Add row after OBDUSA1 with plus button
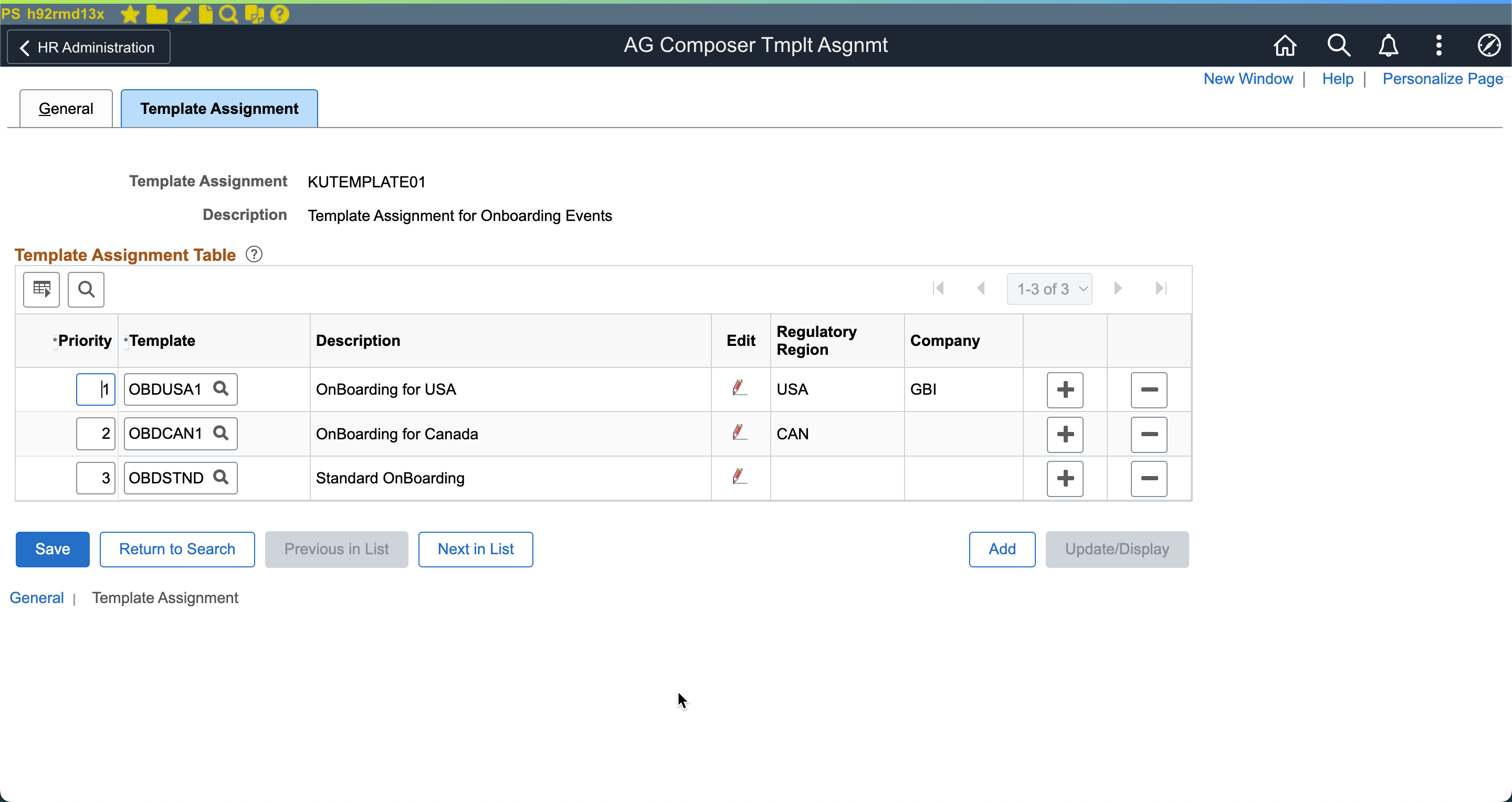Screen dimensions: 1512x802 click(1064, 389)
